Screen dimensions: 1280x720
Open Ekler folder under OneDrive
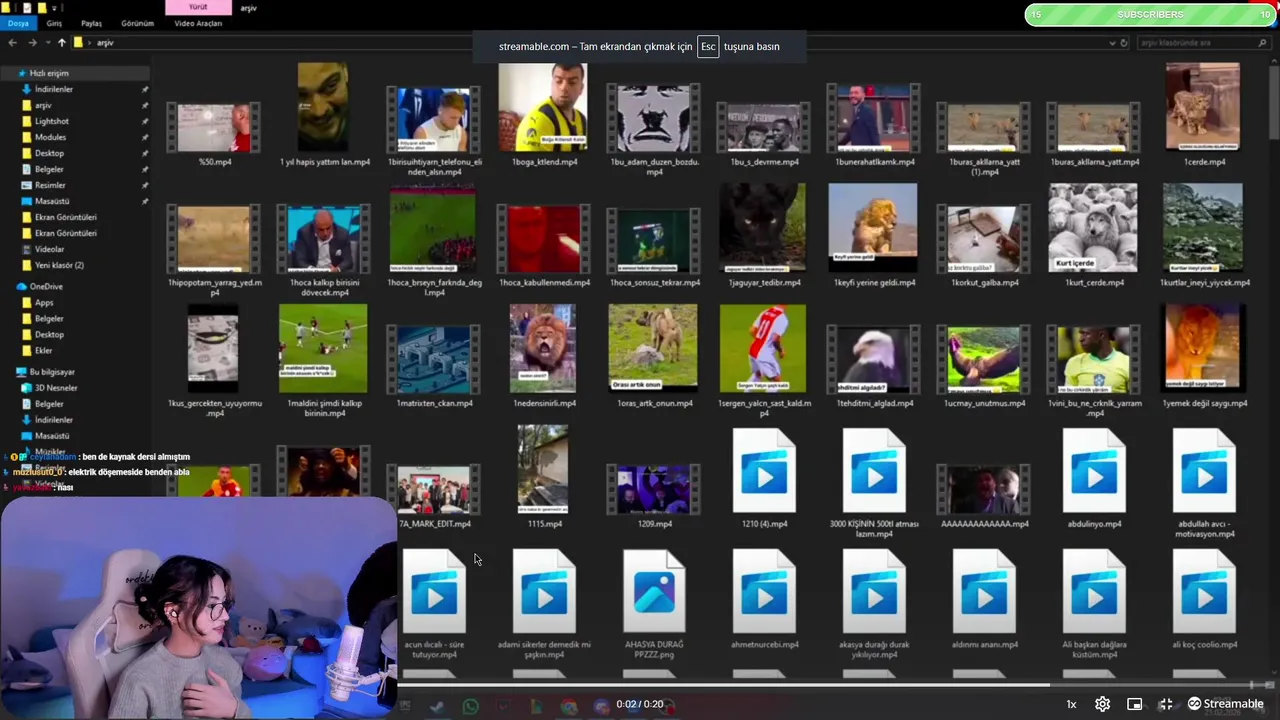pos(44,350)
